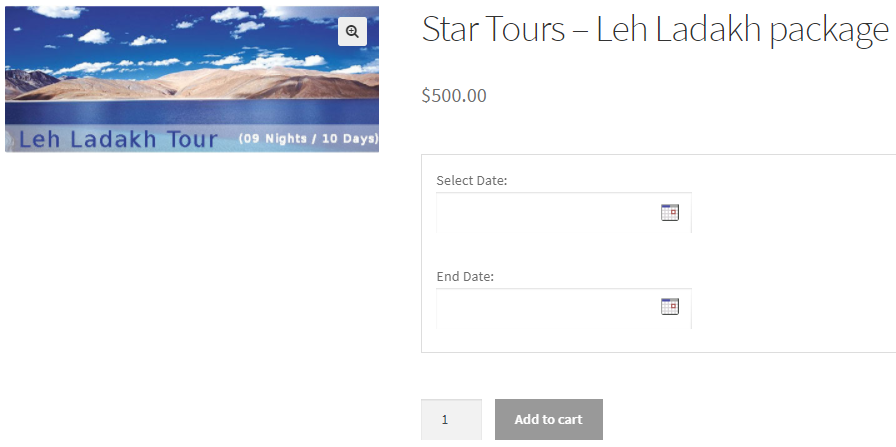The height and width of the screenshot is (447, 896).
Task: Click the "Select Date:" label
Action: 472,181
